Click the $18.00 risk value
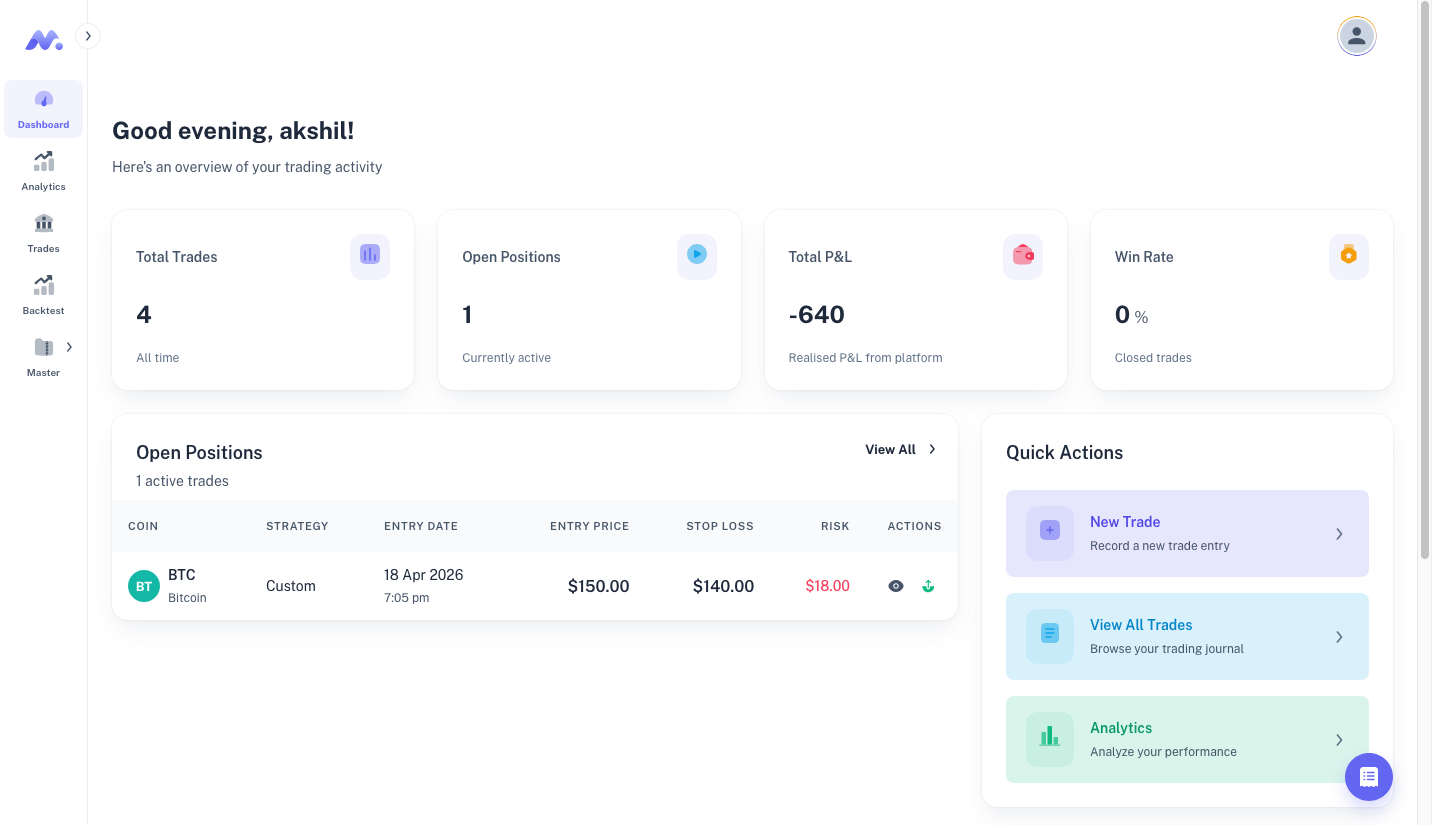The height and width of the screenshot is (825, 1432). 828,586
